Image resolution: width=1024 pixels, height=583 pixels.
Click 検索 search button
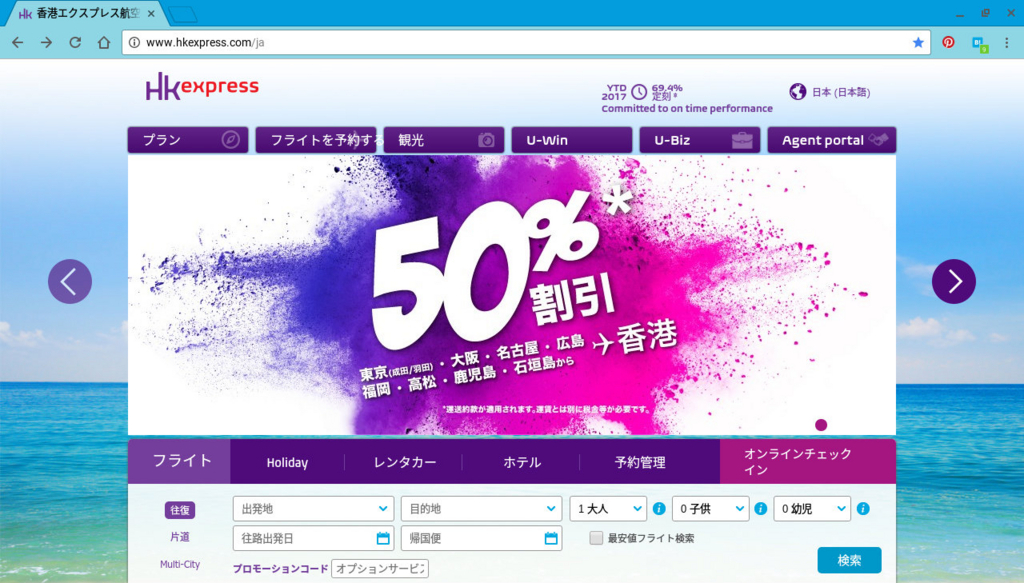coord(850,560)
